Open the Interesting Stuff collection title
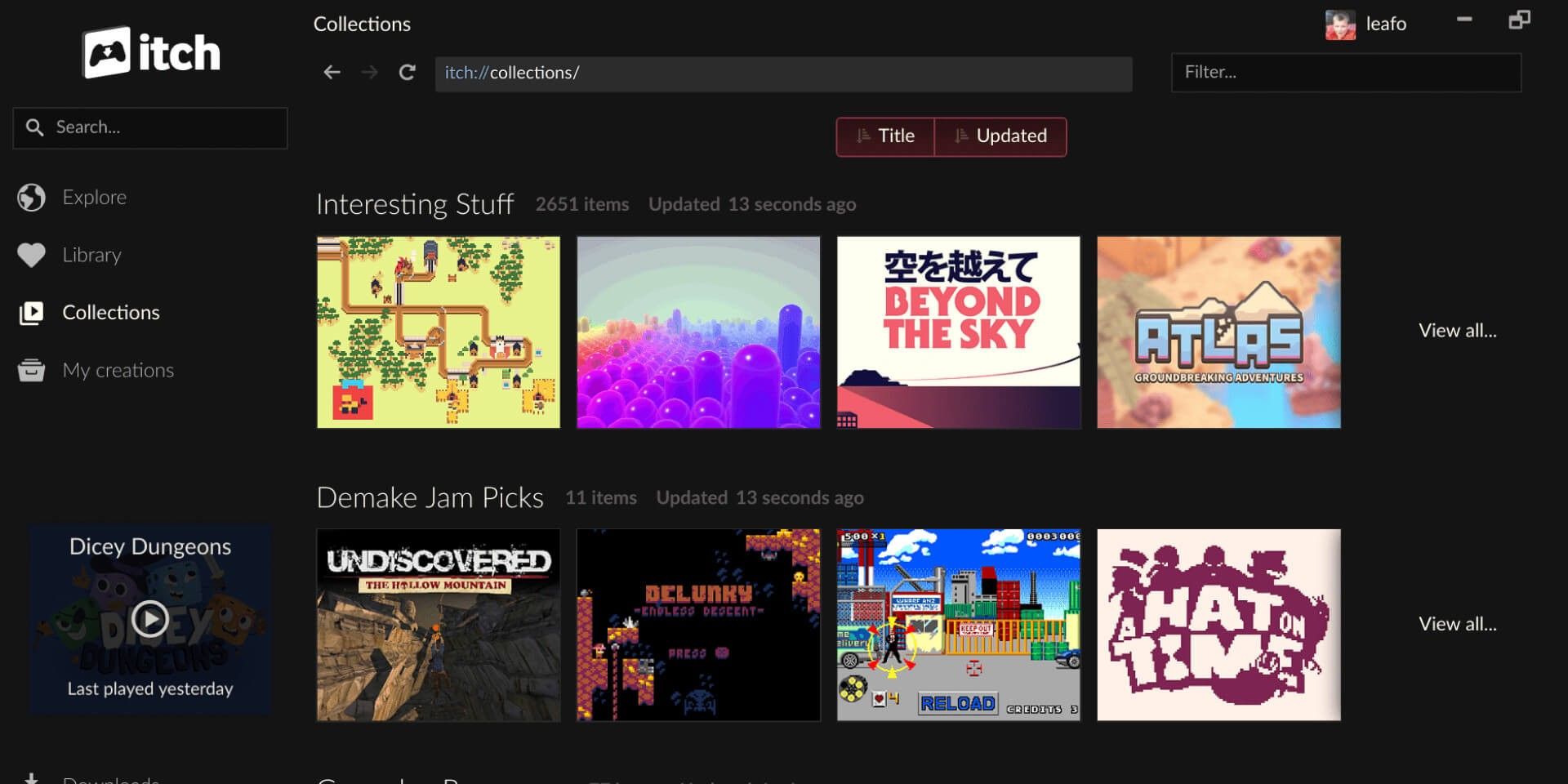This screenshot has width=1568, height=784. pos(415,204)
